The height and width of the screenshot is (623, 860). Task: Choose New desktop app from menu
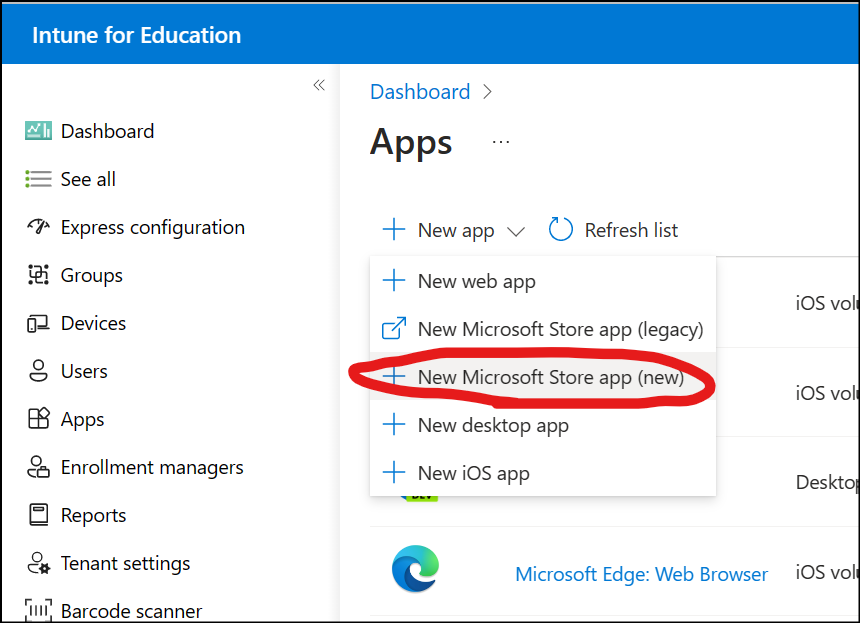pos(543,424)
